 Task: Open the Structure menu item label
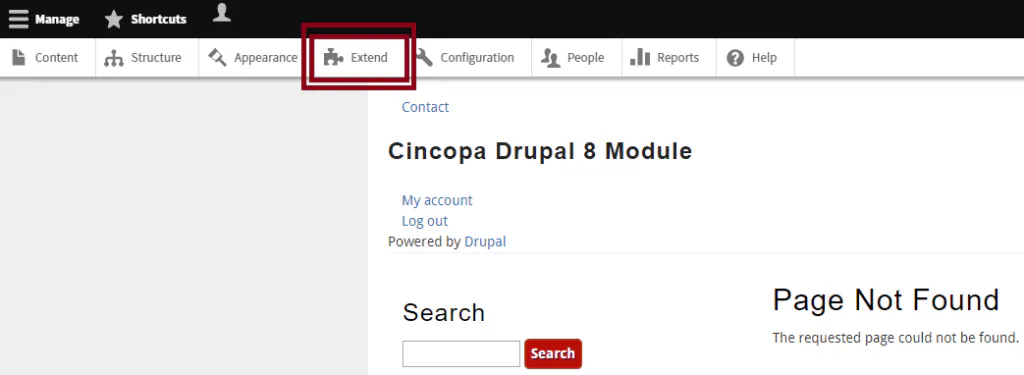156,57
